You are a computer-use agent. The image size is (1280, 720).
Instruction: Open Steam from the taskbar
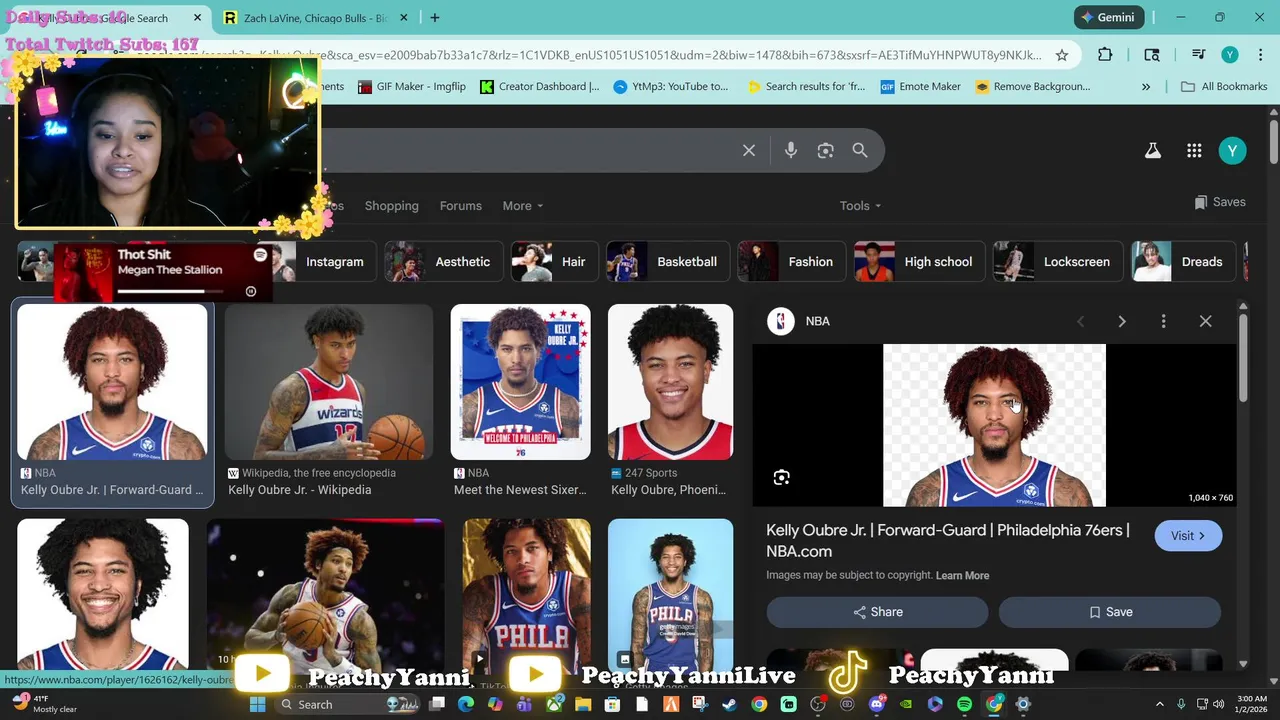(x=730, y=704)
